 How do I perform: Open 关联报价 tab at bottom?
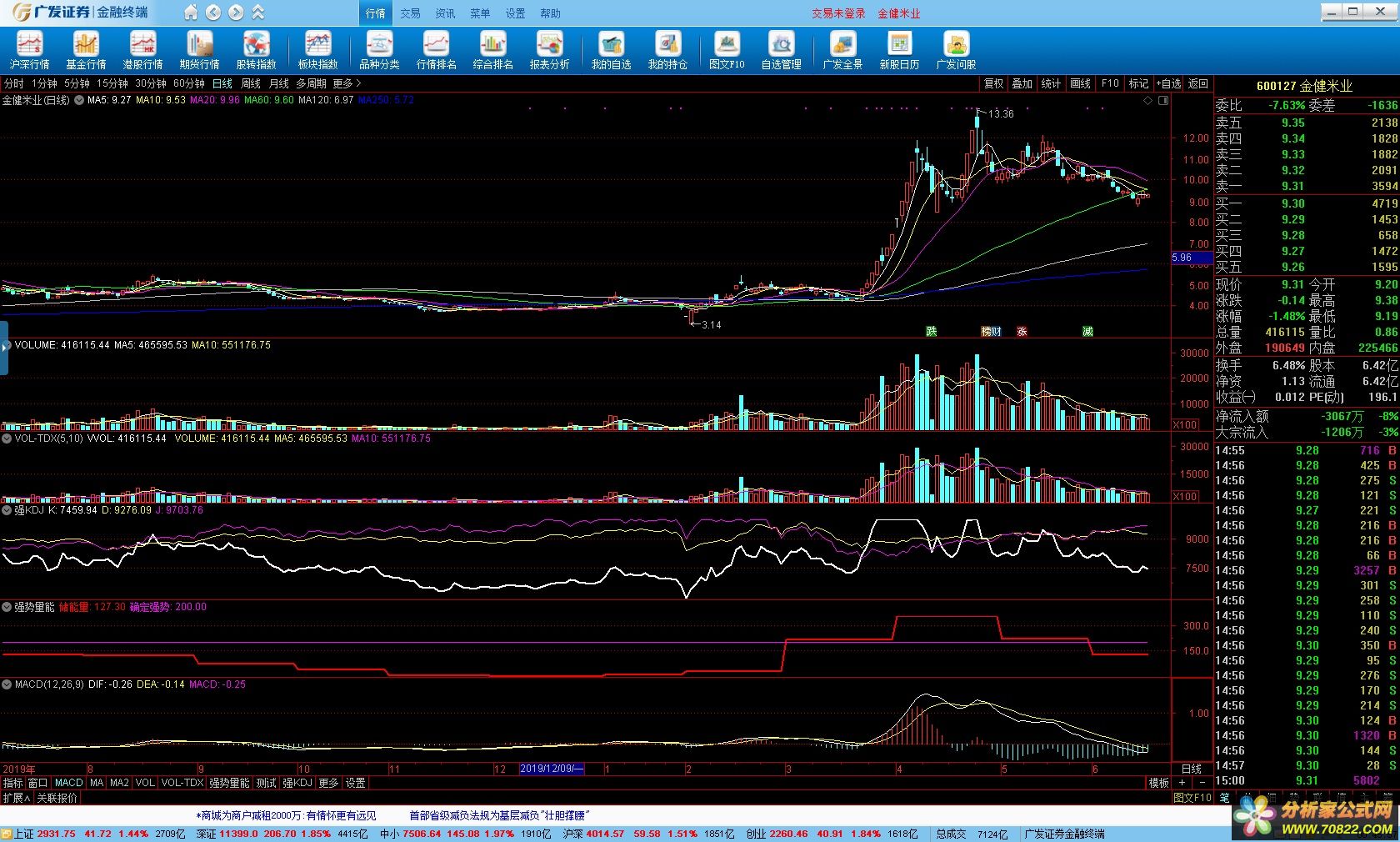[x=57, y=798]
